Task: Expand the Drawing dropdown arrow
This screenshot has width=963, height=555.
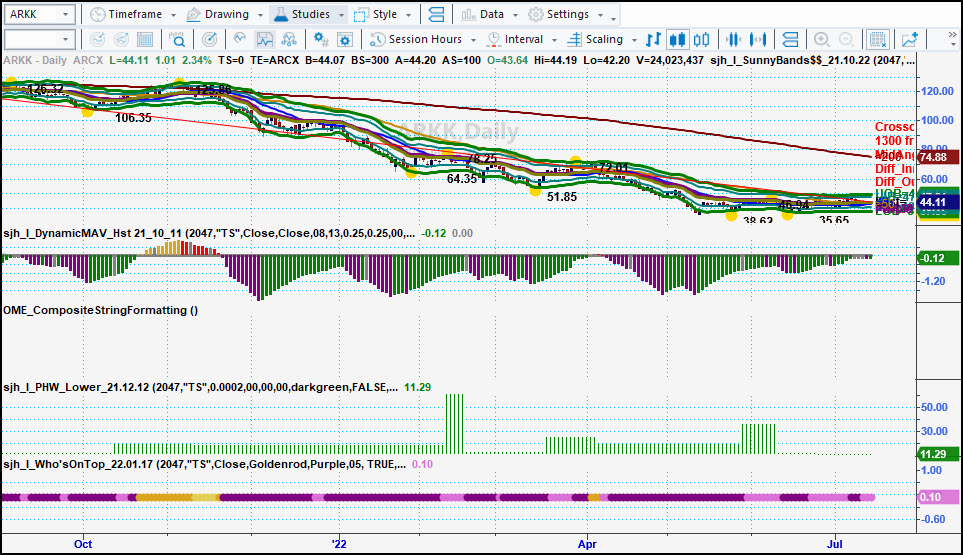Action: click(x=260, y=15)
